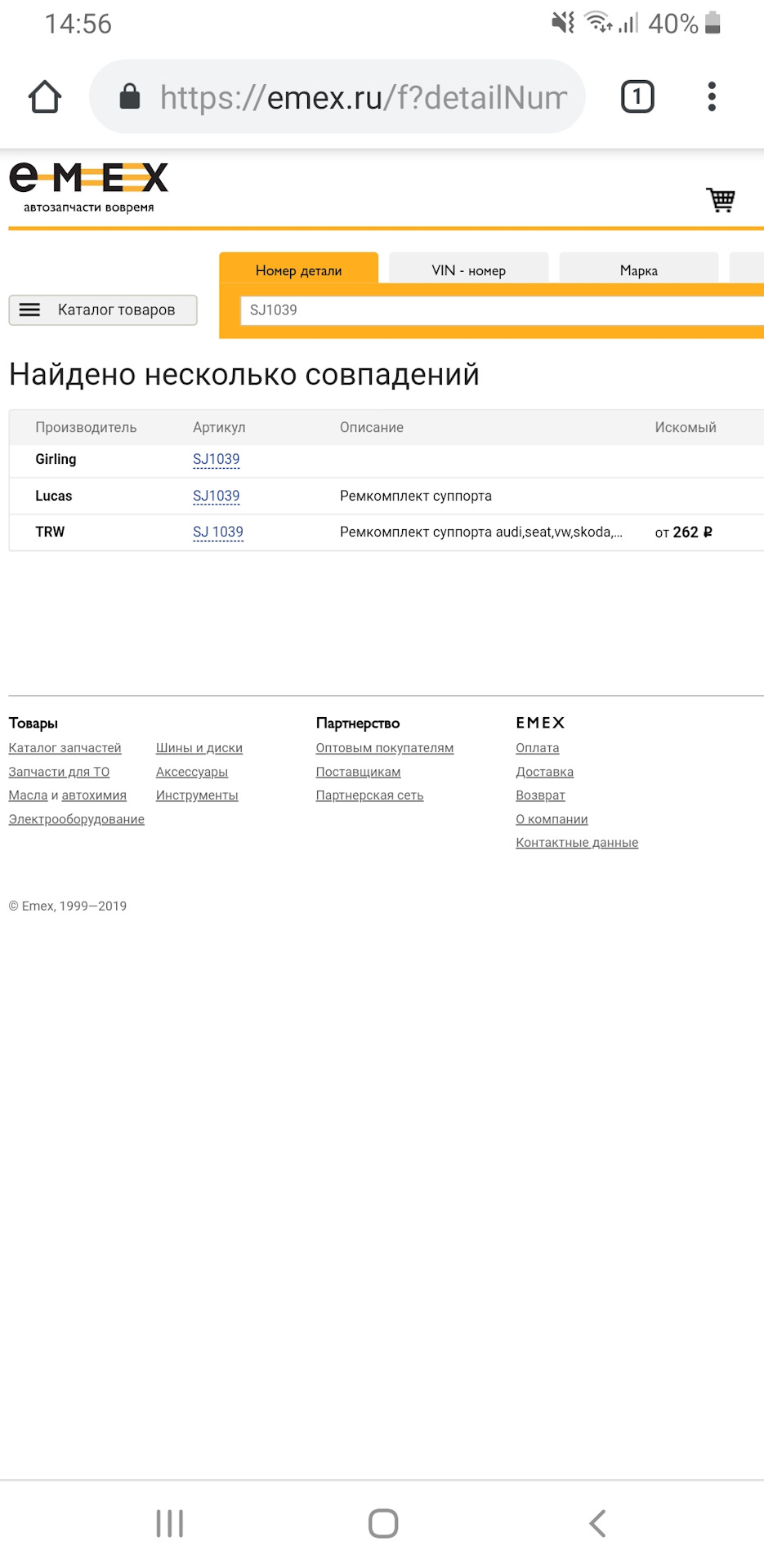The height and width of the screenshot is (1568, 764).
Task: Open TRW SJ 1039 article link
Action: point(218,532)
